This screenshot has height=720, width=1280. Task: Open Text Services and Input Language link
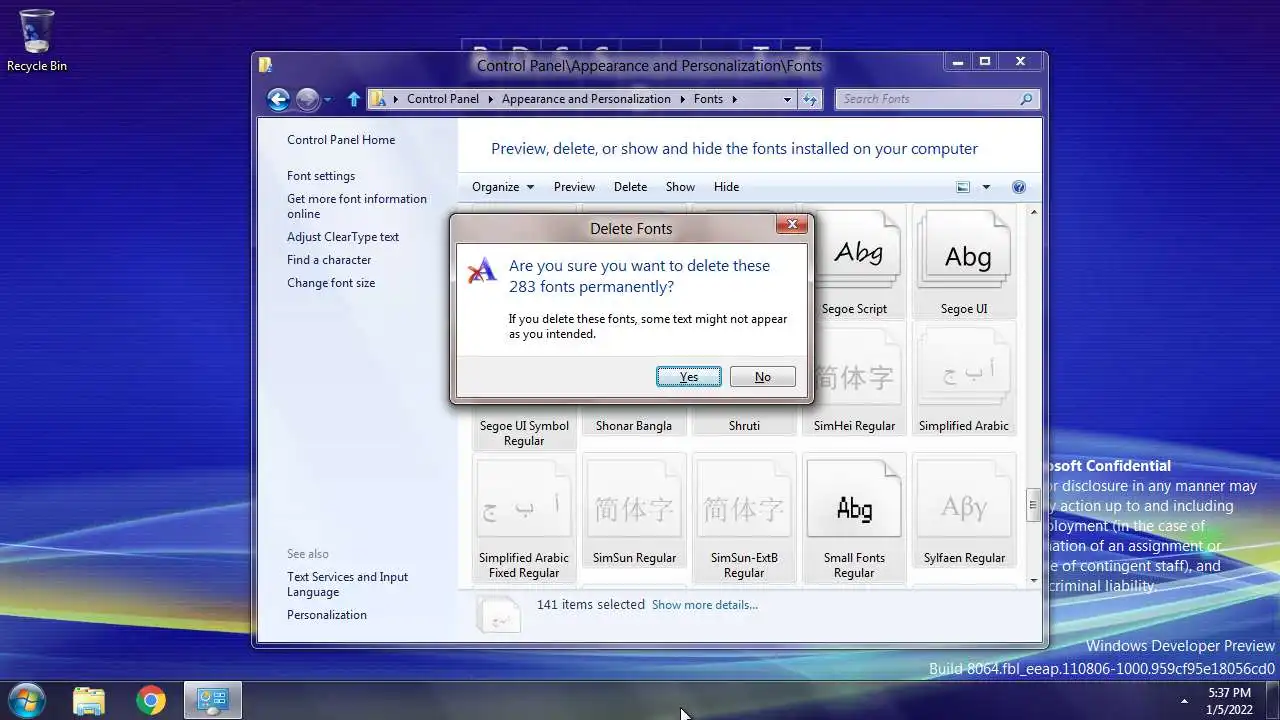click(x=347, y=584)
